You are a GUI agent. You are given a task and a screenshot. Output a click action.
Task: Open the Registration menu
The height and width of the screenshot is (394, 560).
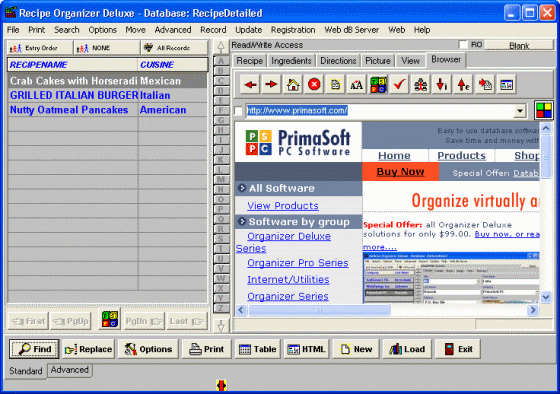coord(293,30)
